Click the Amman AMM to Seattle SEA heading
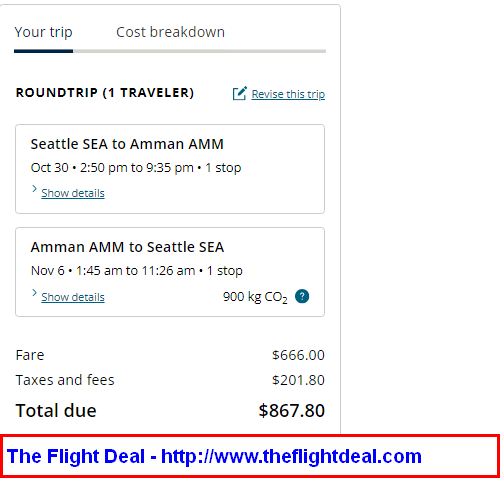Viewport: 500px width, 478px height. (127, 247)
